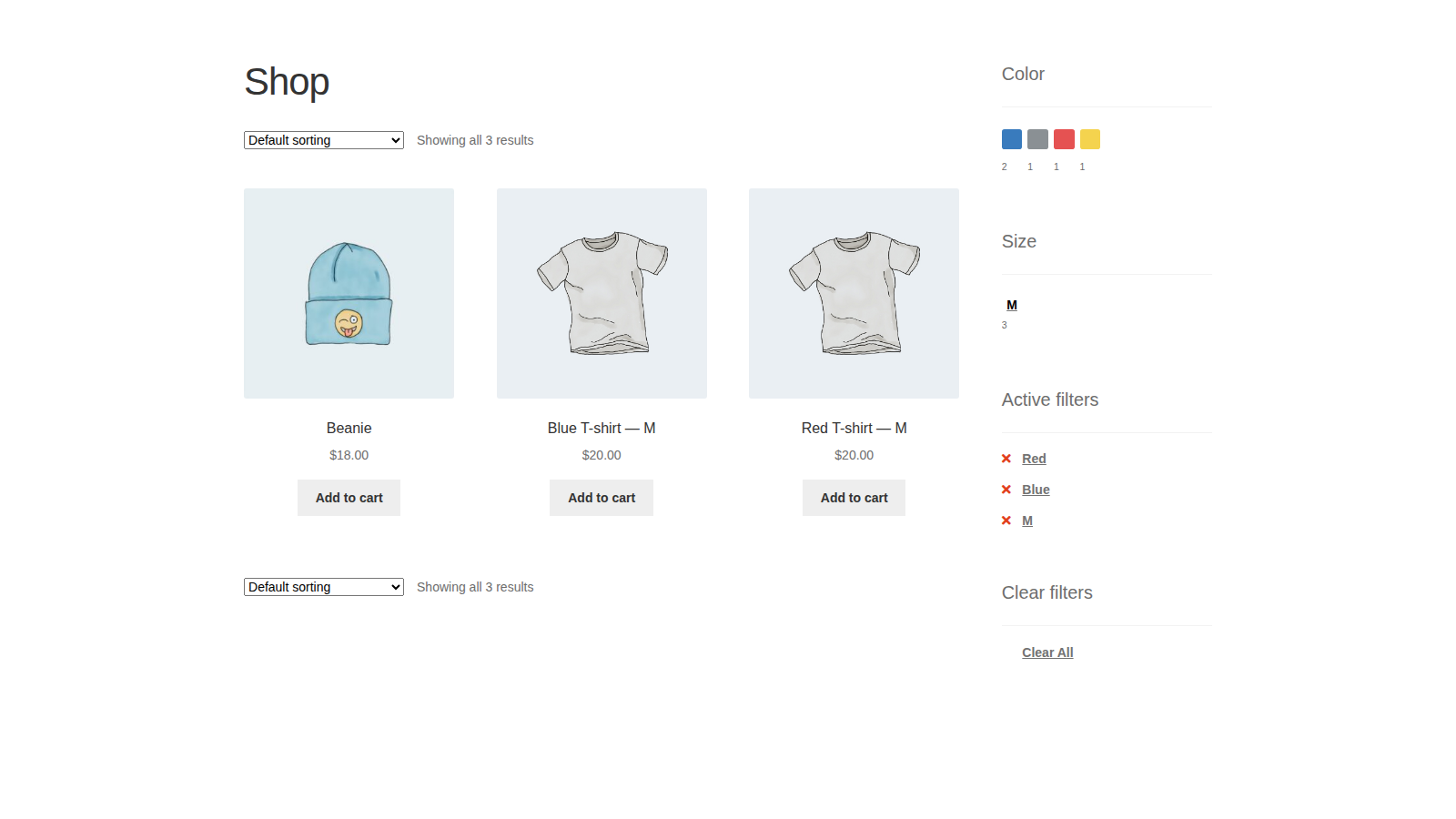Viewport: 1456px width, 819px height.
Task: Open the Red T-shirt — M title
Action: pyautogui.click(x=854, y=428)
